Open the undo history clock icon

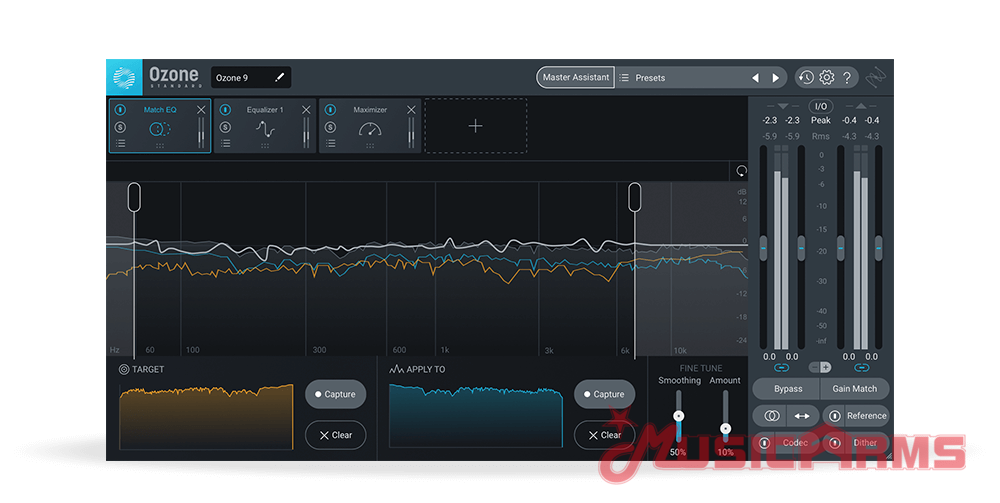(806, 78)
